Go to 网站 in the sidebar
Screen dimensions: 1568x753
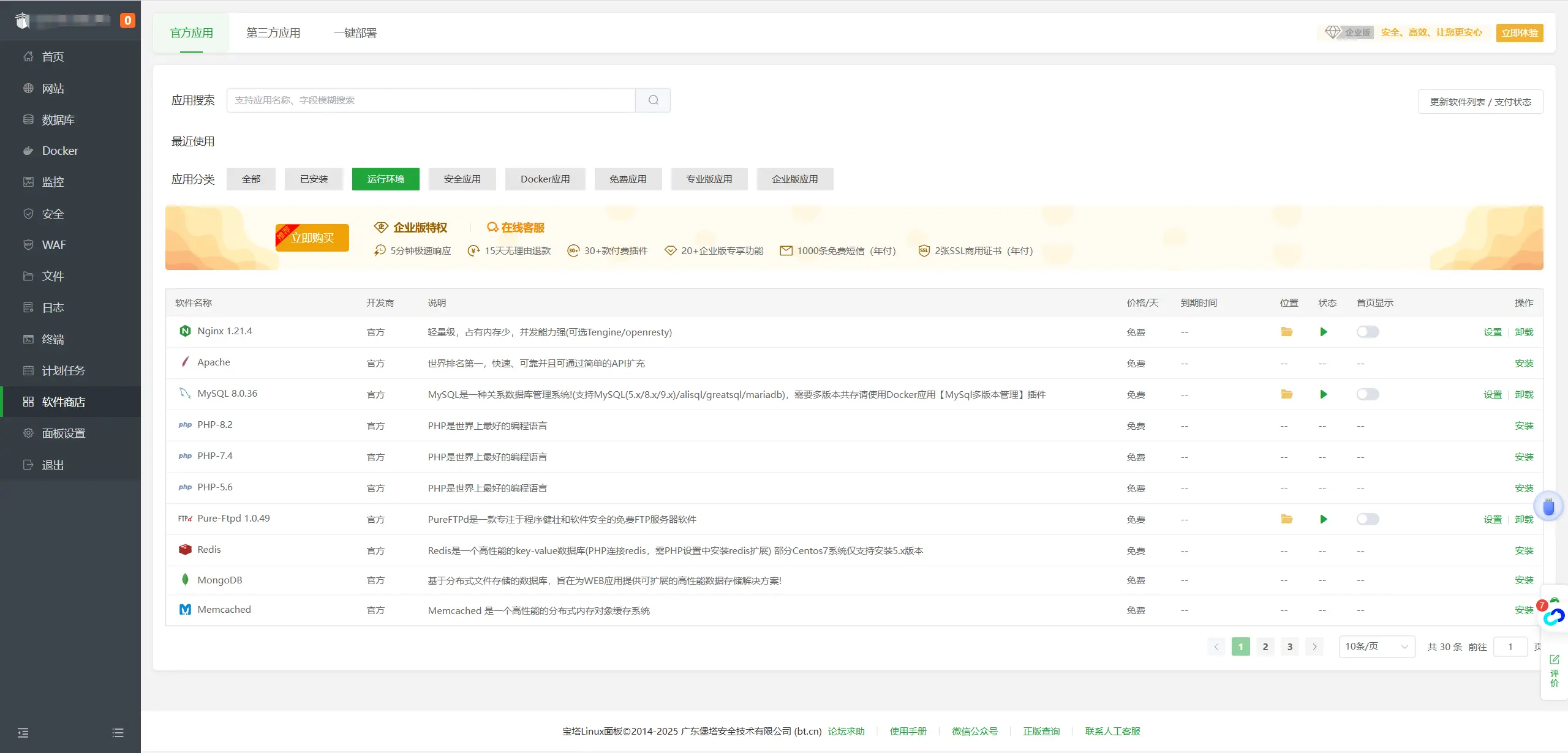(x=70, y=88)
